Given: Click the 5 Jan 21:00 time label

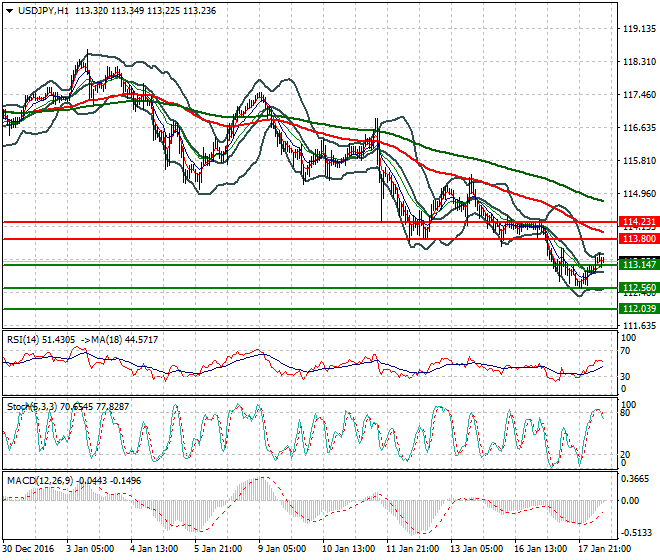Looking at the screenshot, I should pos(218,549).
